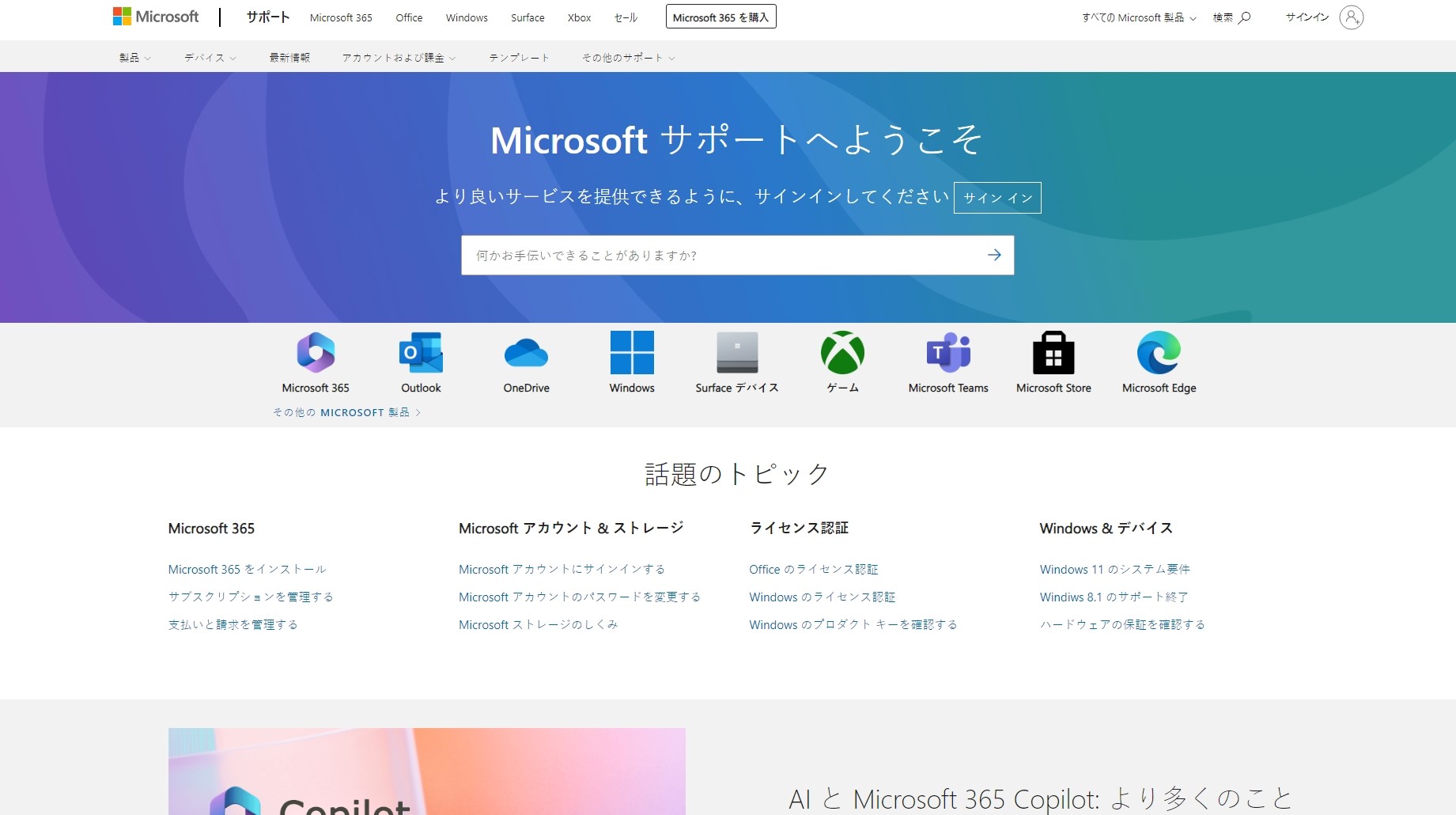Open the Windows 11 のシステム要件 link
1456x815 pixels.
pos(1114,569)
